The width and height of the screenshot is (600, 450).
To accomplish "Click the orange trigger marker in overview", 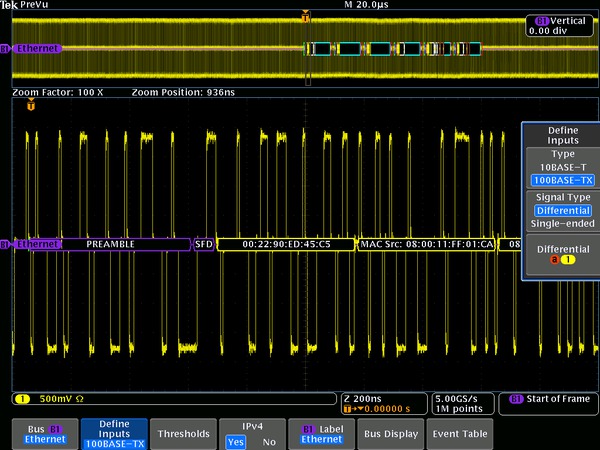I will click(x=306, y=16).
